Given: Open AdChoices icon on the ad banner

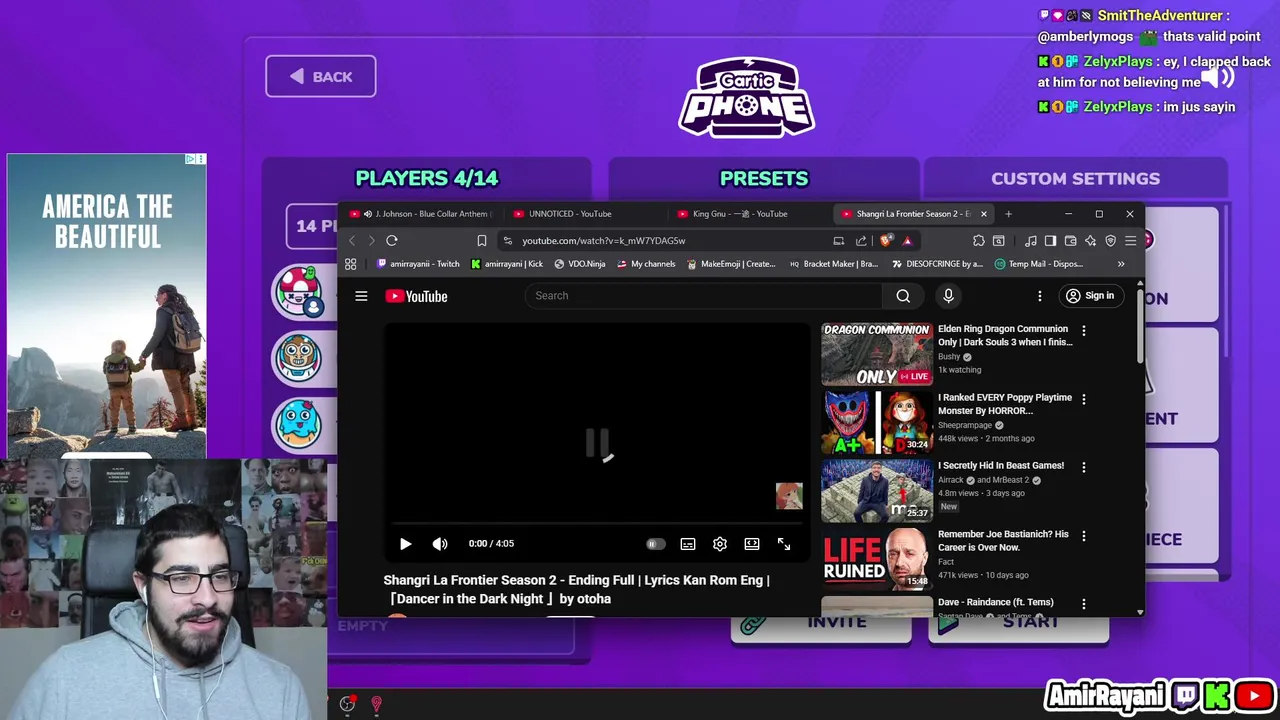Looking at the screenshot, I should click(x=190, y=159).
